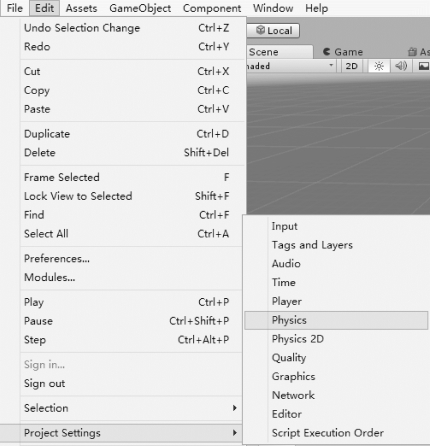Choose Quality in Project Settings
This screenshot has width=430, height=446.
(289, 358)
